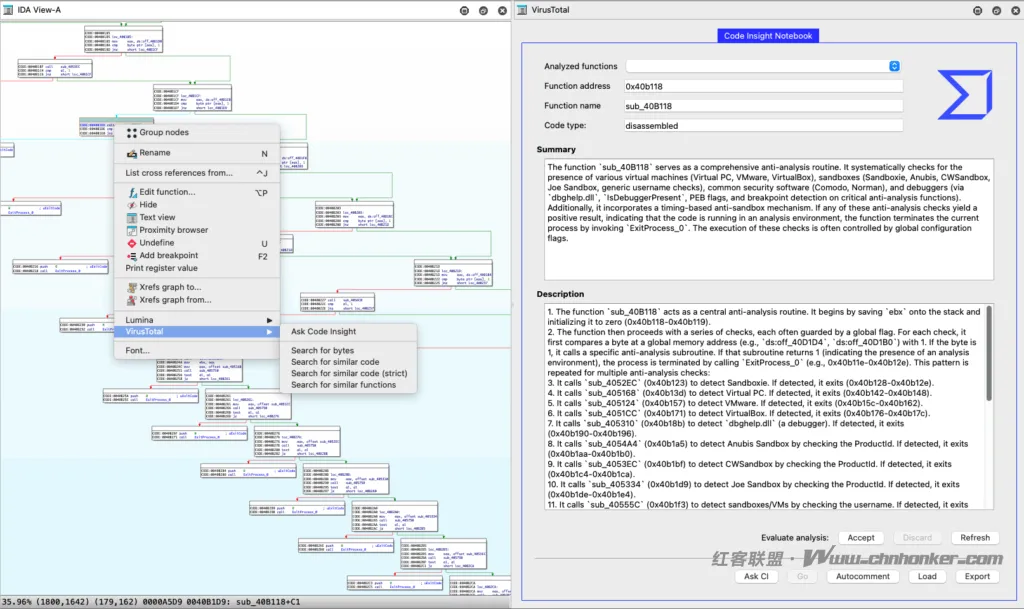Click the Group nodes icon in context menu
Viewport: 1024px width, 609px height.
coord(131,132)
